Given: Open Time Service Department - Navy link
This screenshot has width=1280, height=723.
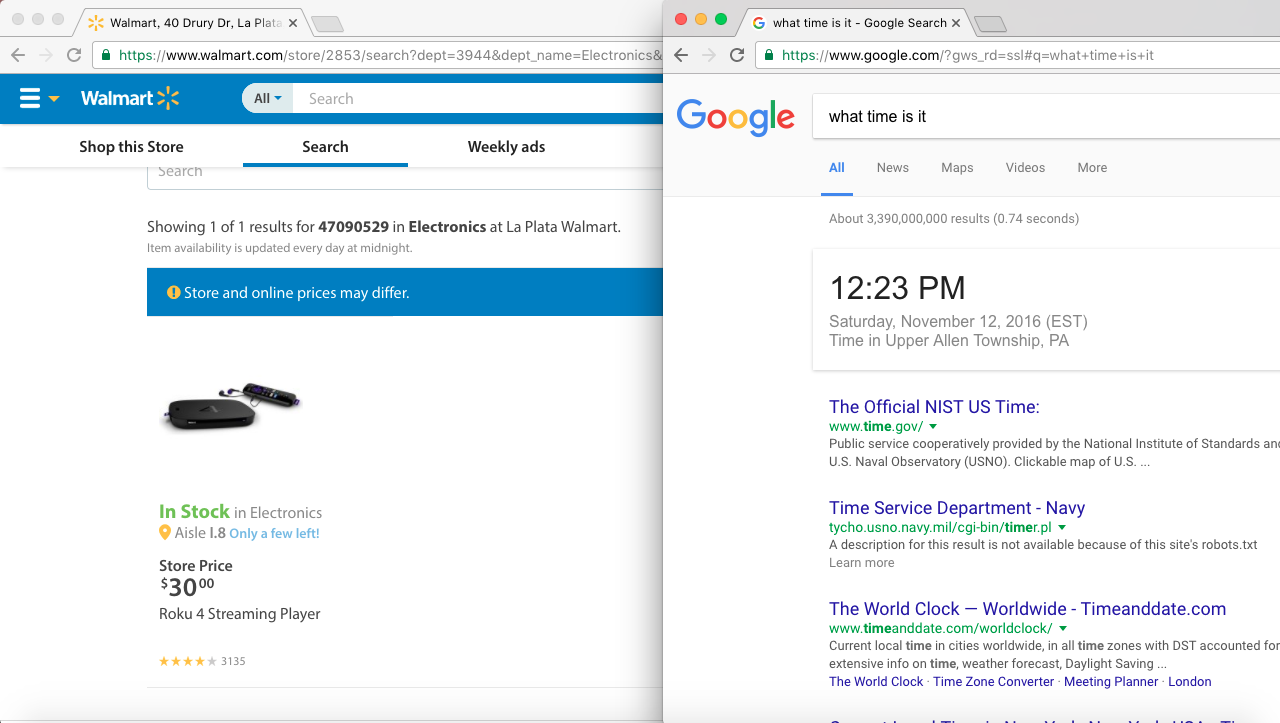Looking at the screenshot, I should [x=957, y=508].
